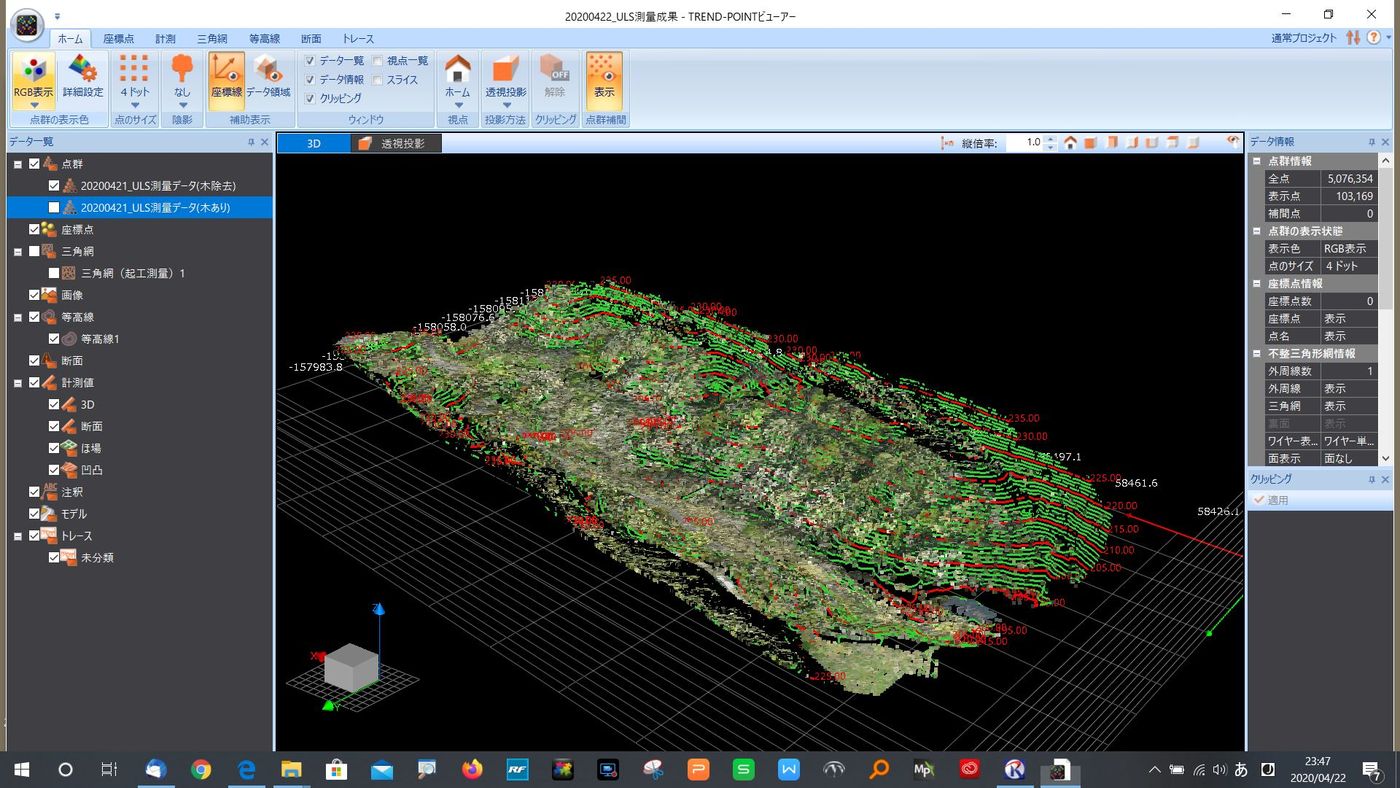The width and height of the screenshot is (1400, 788).
Task: Check the 視点一覧 window checkbox
Action: tap(377, 61)
